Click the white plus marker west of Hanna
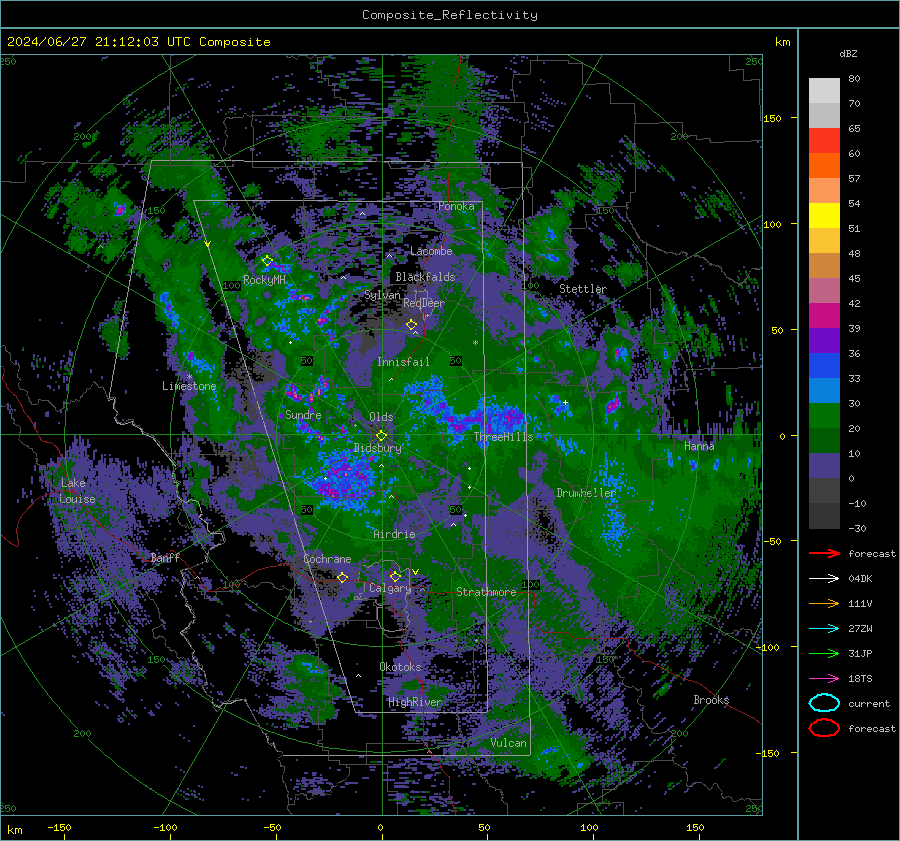900x841 pixels. click(x=565, y=402)
